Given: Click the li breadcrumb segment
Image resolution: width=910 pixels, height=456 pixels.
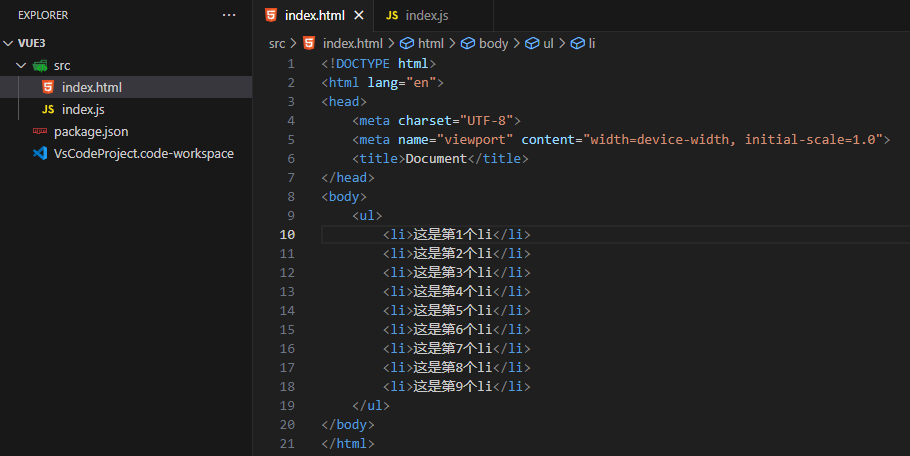Looking at the screenshot, I should pos(592,44).
